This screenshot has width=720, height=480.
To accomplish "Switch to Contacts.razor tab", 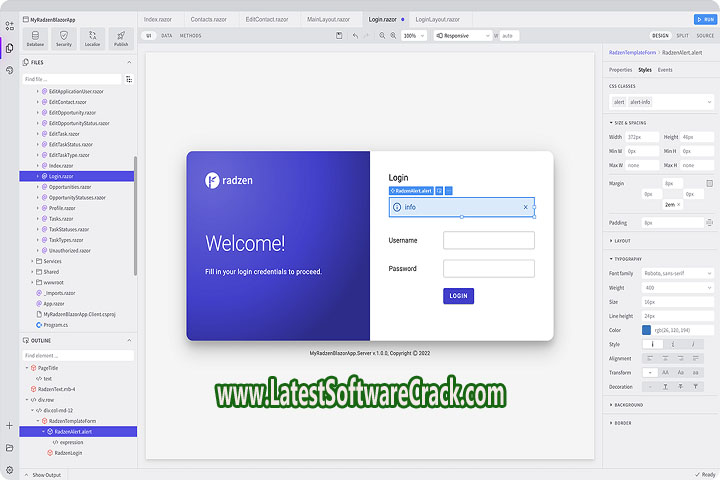I will [208, 19].
